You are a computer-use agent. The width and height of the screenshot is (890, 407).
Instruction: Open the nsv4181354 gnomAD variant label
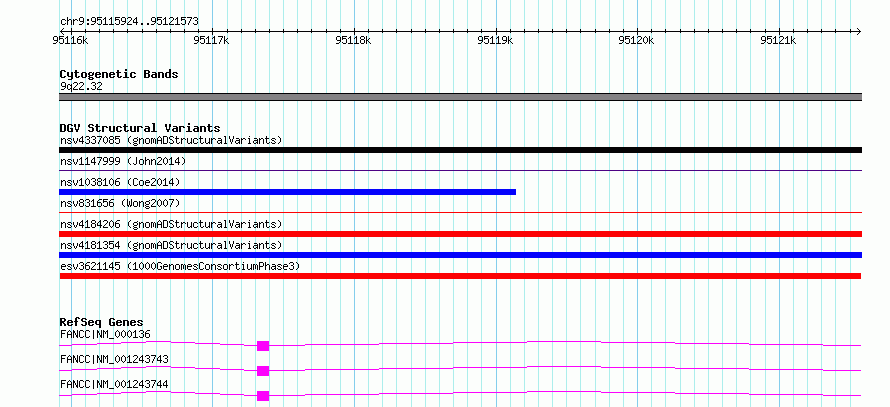click(x=171, y=245)
